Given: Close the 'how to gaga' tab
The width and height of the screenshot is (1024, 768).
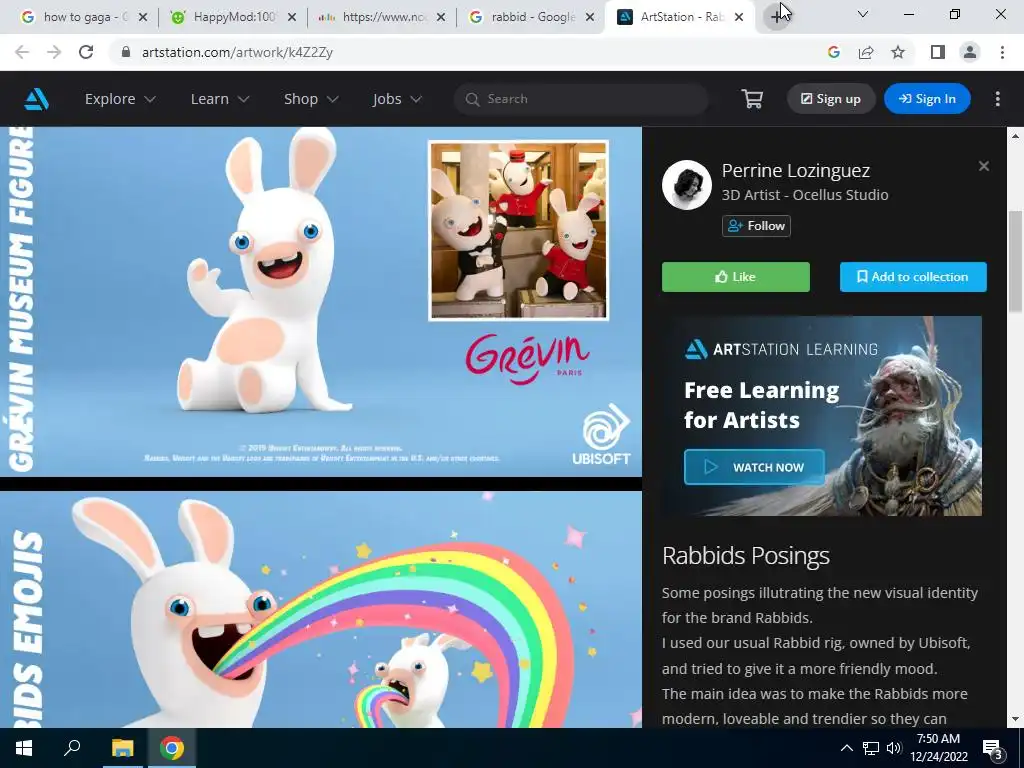Looking at the screenshot, I should coord(143,17).
